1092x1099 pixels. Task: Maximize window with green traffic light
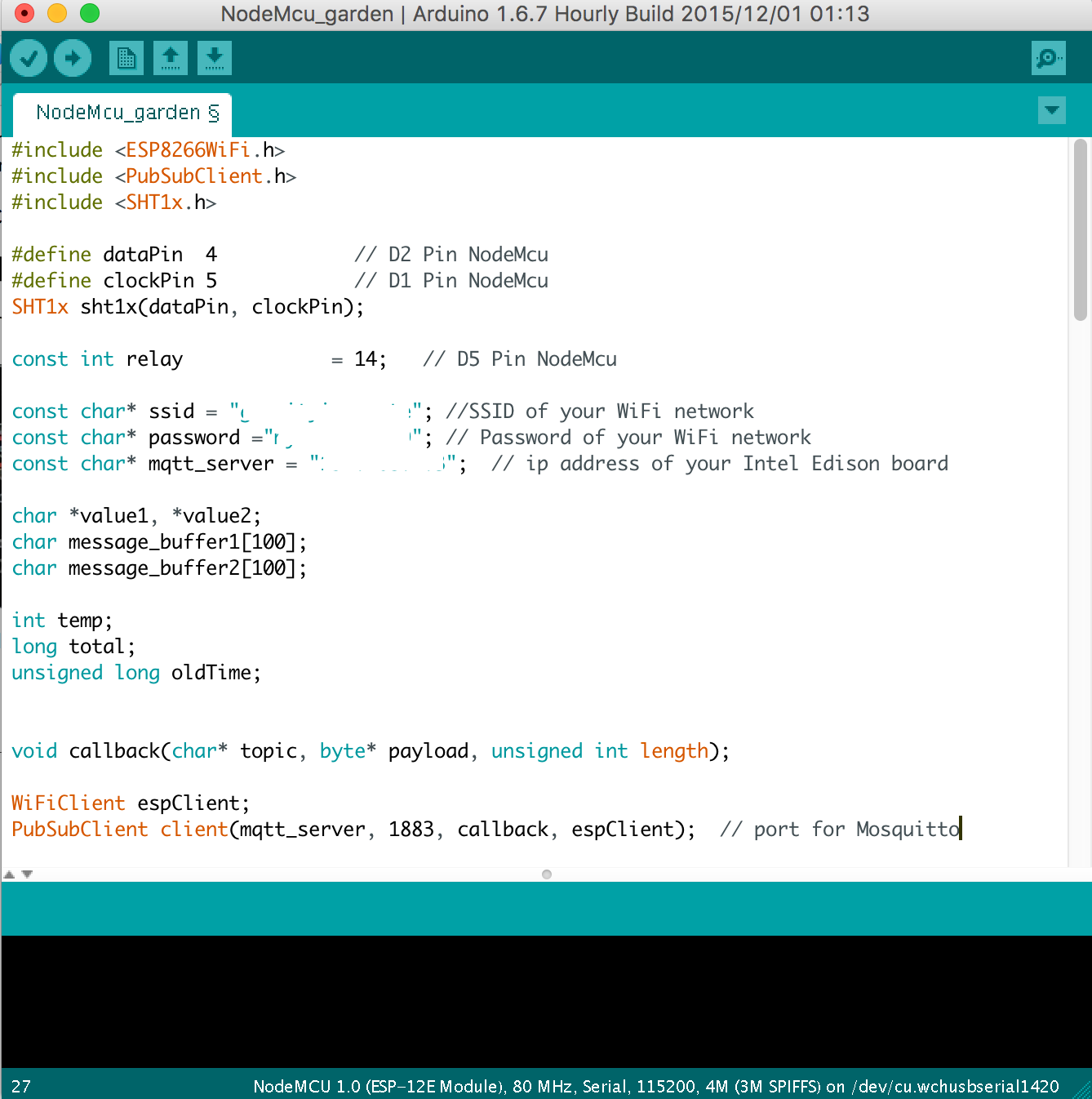point(90,14)
